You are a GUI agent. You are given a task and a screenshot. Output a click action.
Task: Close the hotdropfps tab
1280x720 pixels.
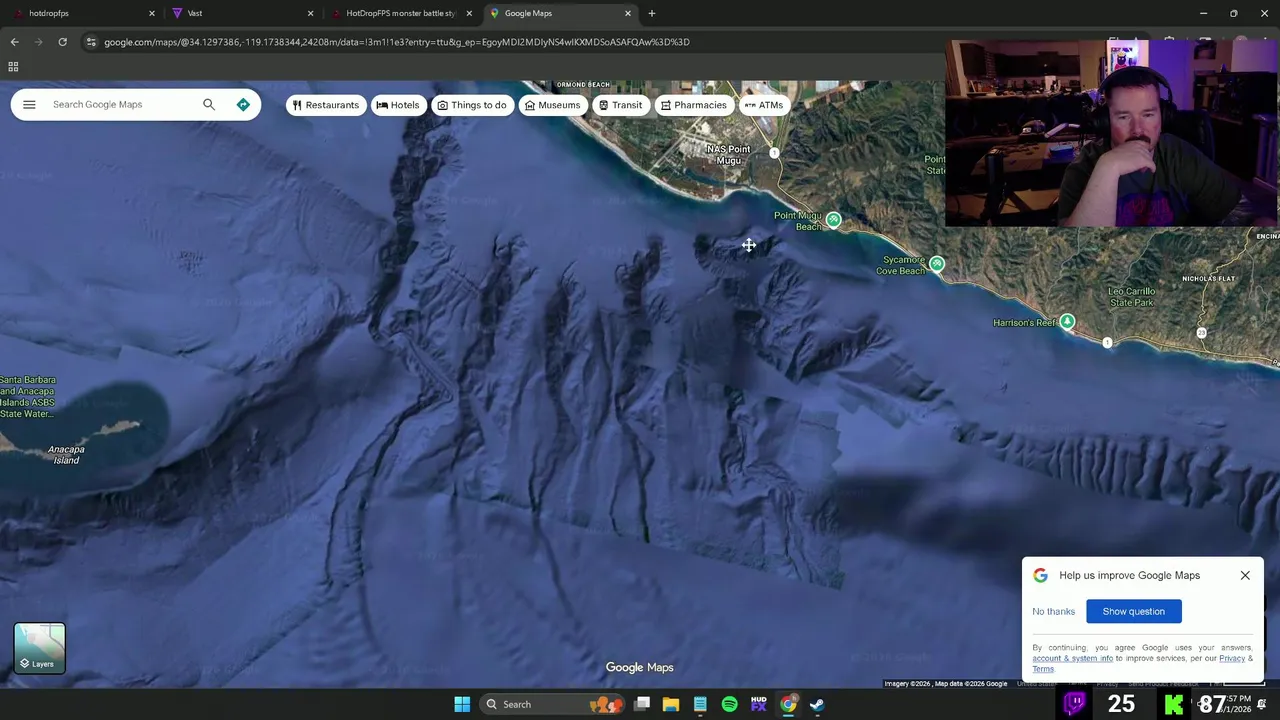[152, 13]
